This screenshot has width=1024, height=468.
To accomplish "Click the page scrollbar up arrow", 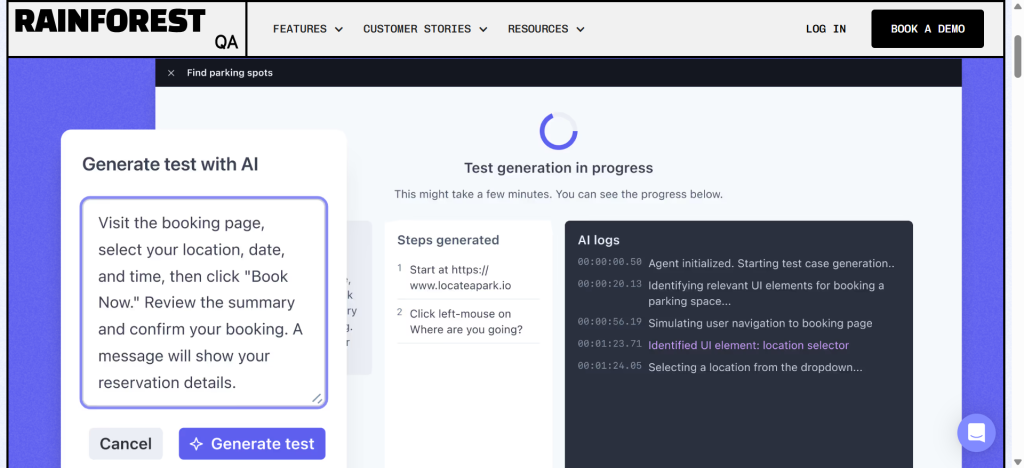I will [1016, 7].
